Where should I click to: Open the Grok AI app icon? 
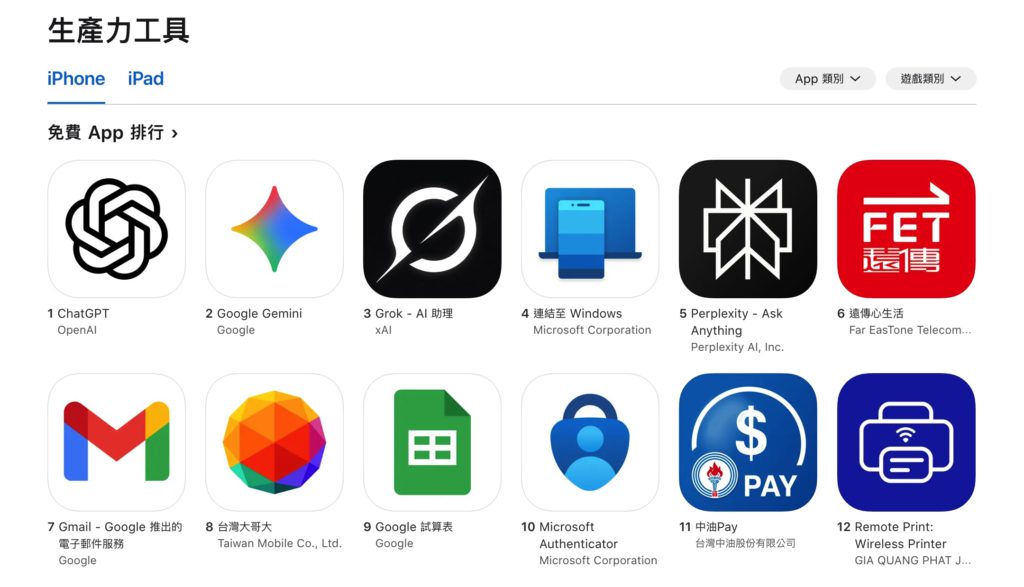coord(432,229)
